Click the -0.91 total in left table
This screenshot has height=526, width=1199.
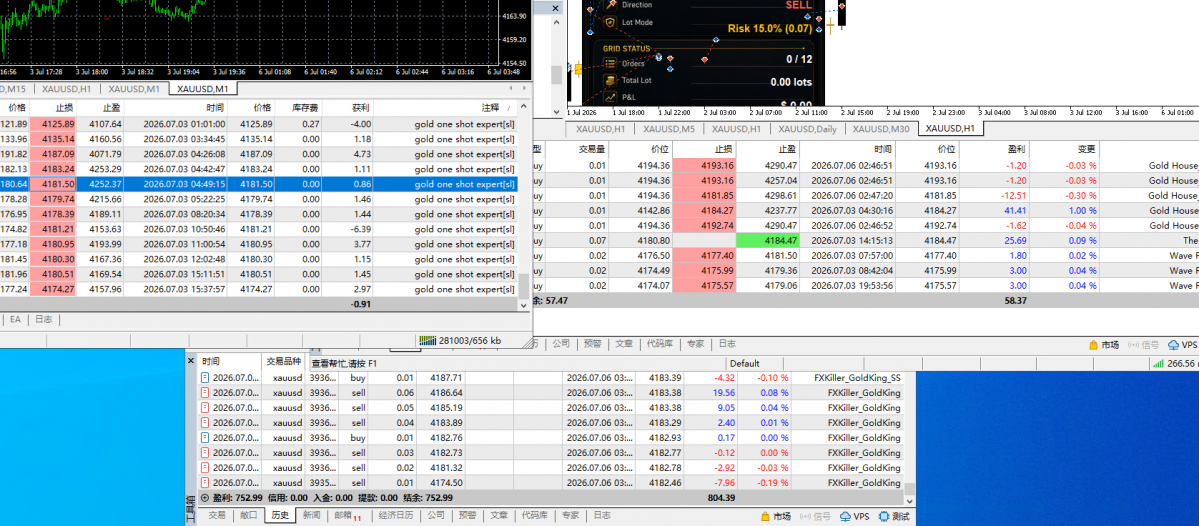pos(360,304)
